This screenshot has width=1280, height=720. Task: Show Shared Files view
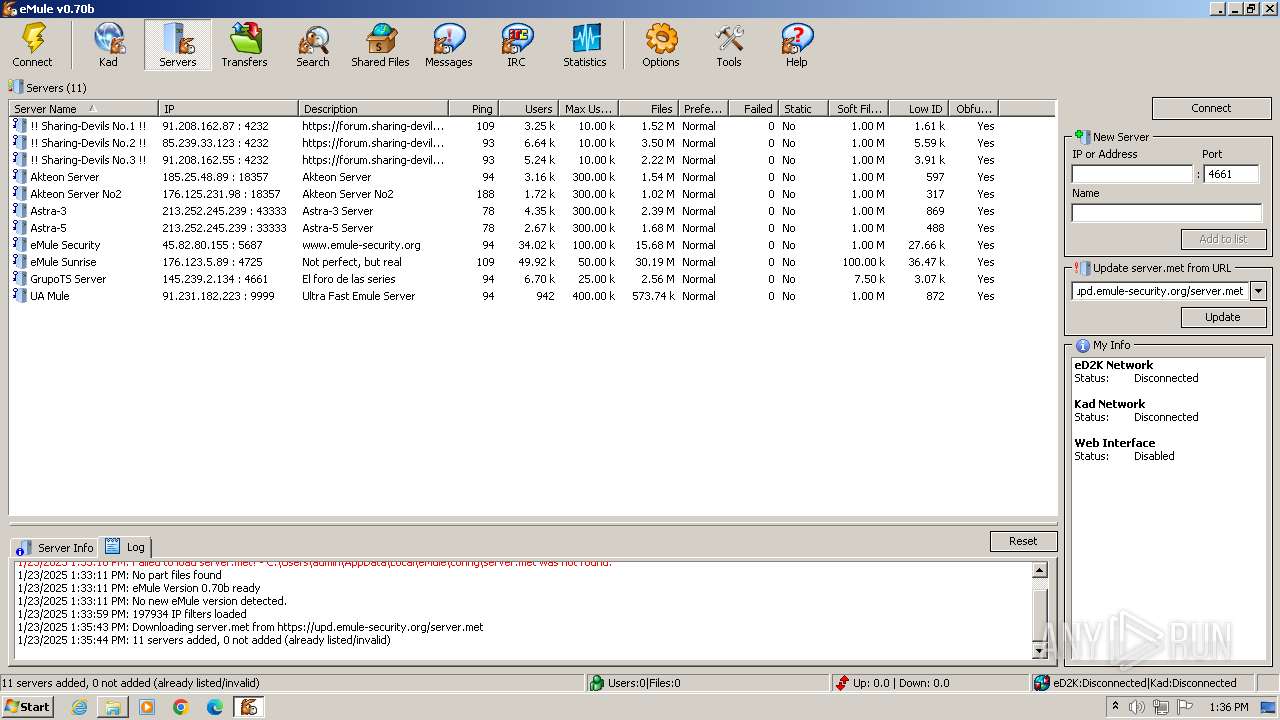(x=380, y=46)
